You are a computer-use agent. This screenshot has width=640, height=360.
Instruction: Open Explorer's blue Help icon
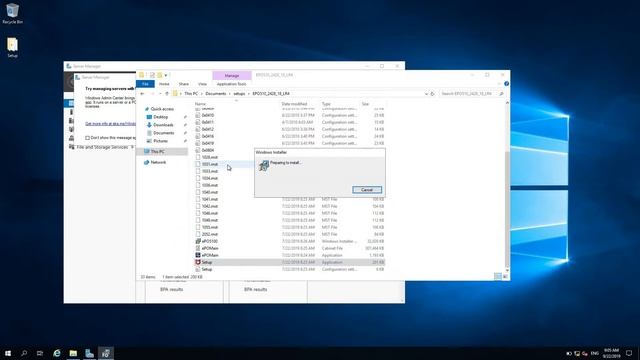[x=506, y=84]
